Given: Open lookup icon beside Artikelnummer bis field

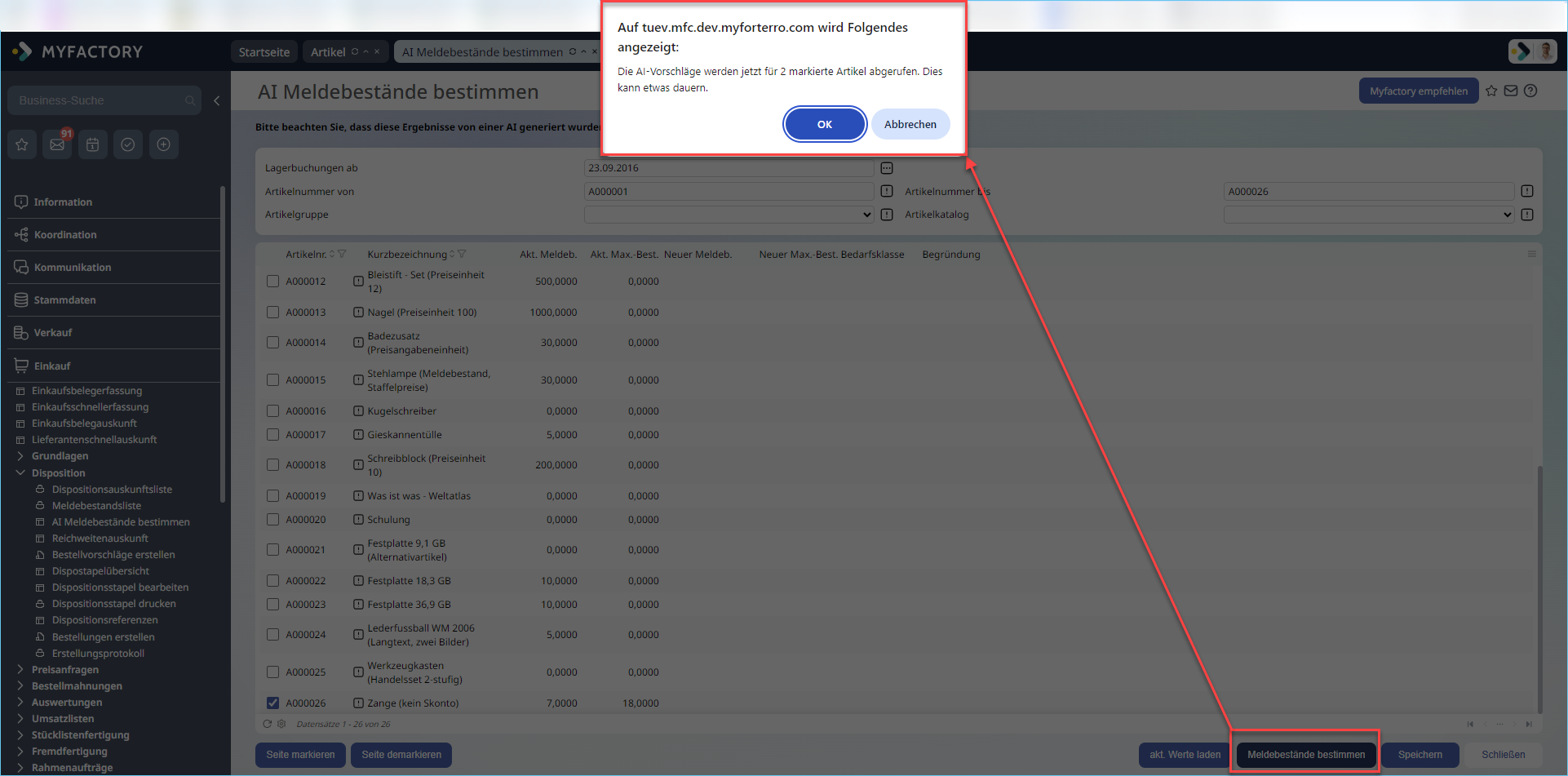Looking at the screenshot, I should click(x=1527, y=191).
